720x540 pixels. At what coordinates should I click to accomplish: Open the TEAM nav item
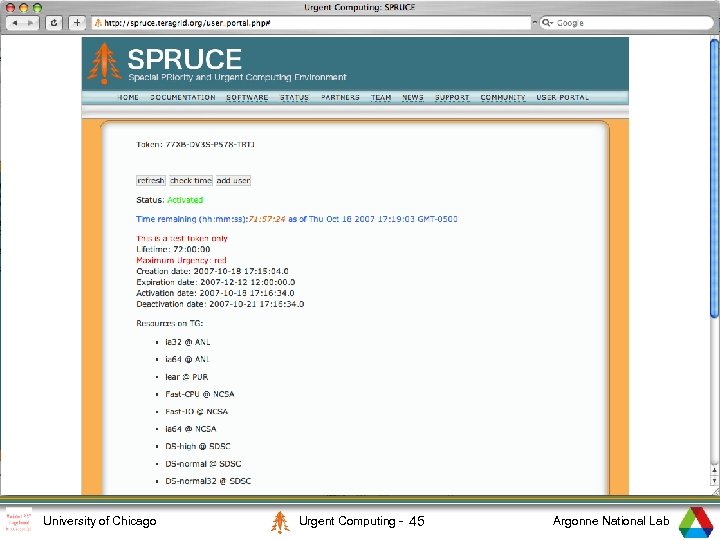(x=381, y=97)
